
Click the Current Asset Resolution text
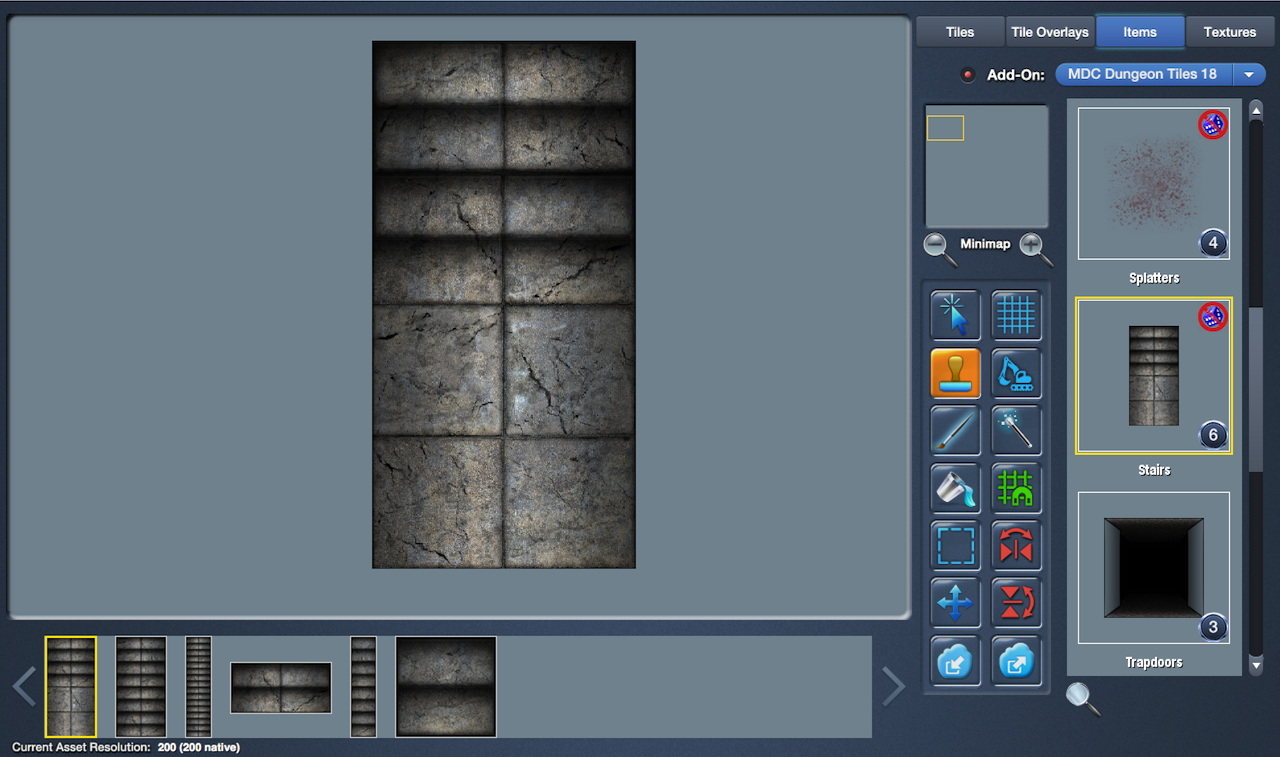coord(126,747)
